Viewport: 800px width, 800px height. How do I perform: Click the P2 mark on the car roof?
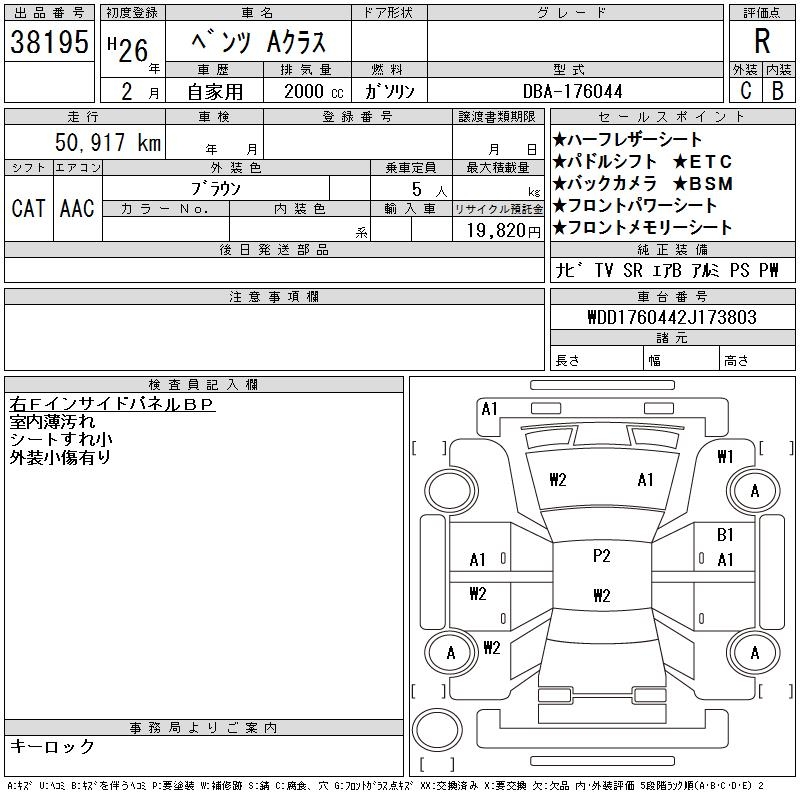point(601,556)
